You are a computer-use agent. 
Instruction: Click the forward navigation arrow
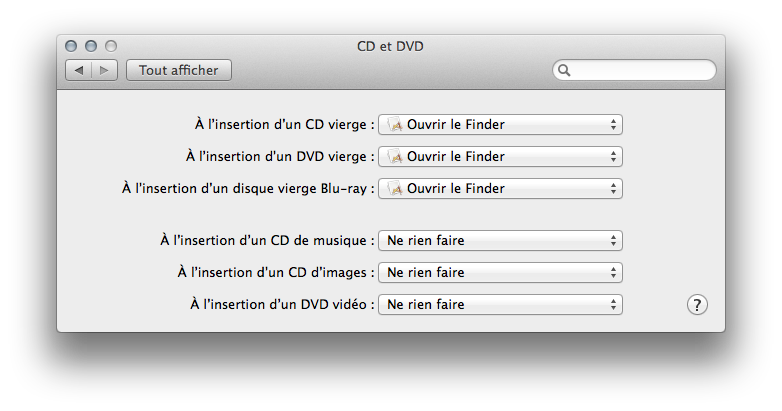click(x=104, y=70)
